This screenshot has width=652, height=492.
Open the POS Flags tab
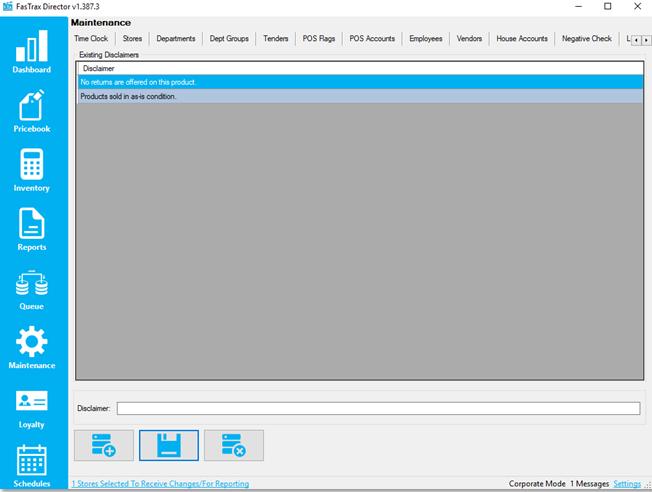click(x=319, y=39)
